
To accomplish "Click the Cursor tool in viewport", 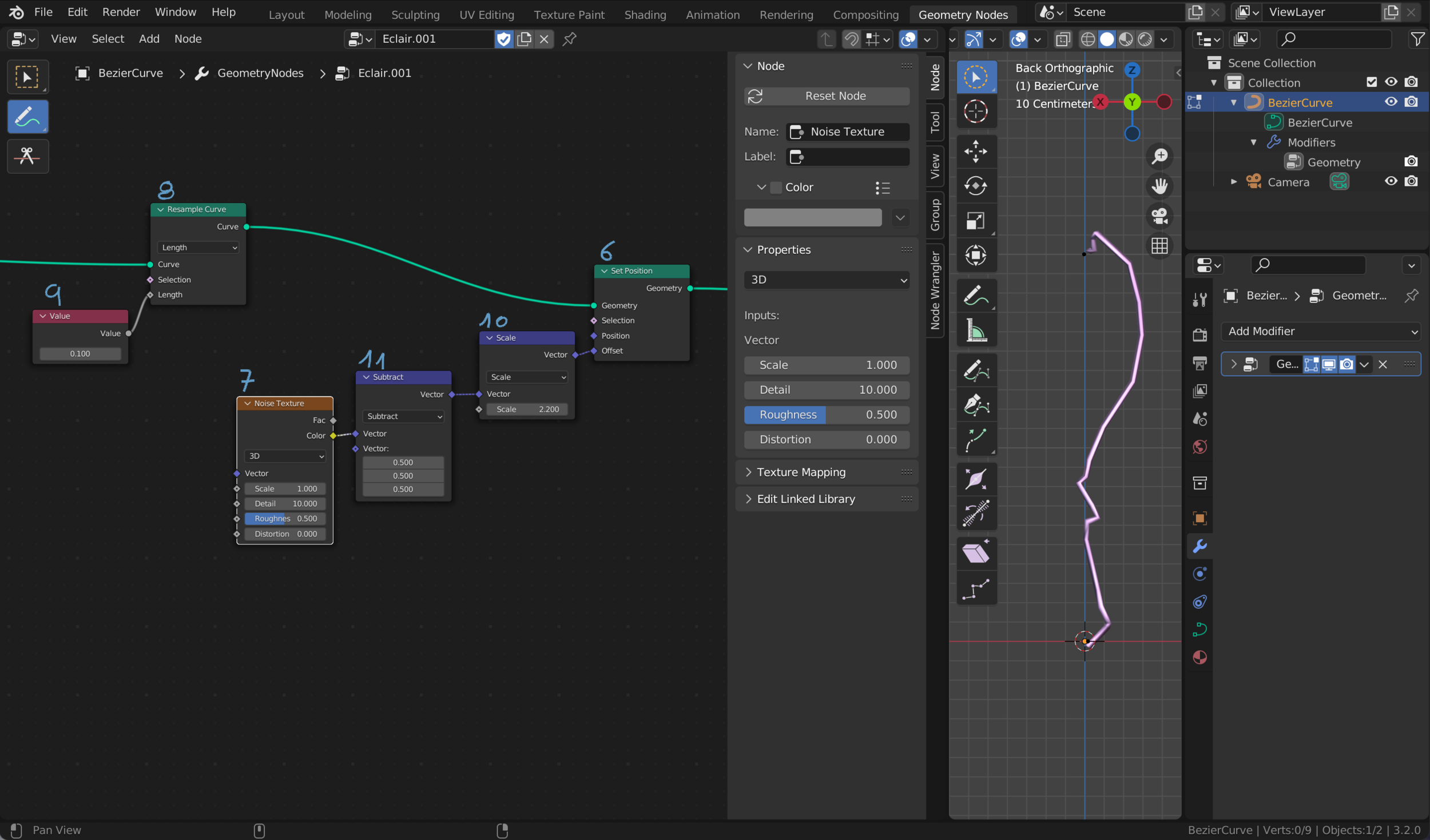I will pyautogui.click(x=975, y=111).
